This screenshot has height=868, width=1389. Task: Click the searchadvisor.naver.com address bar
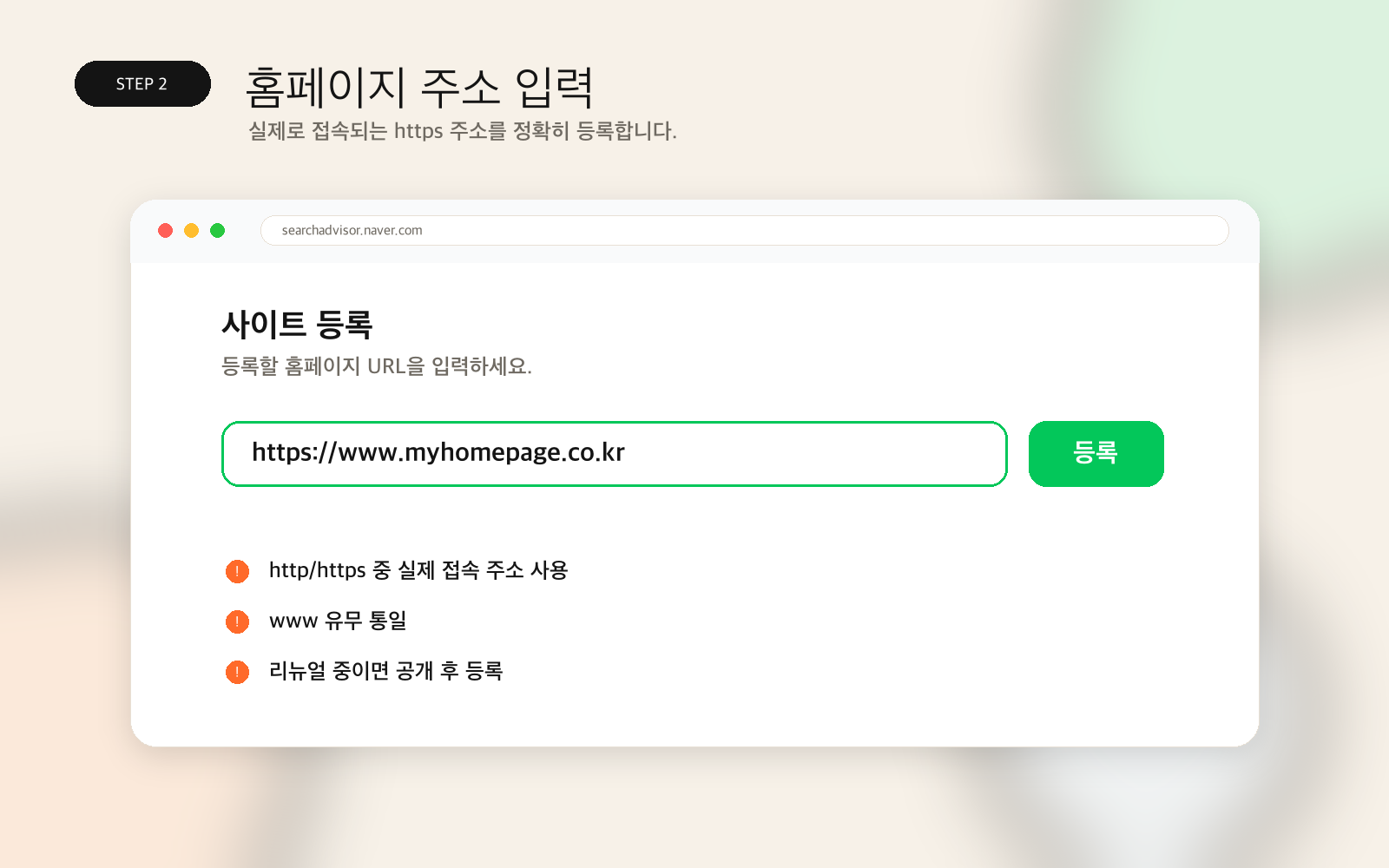(x=744, y=230)
